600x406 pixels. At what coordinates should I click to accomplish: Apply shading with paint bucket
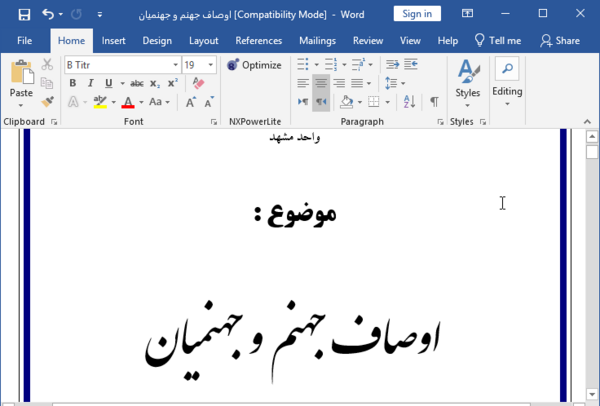click(x=346, y=102)
